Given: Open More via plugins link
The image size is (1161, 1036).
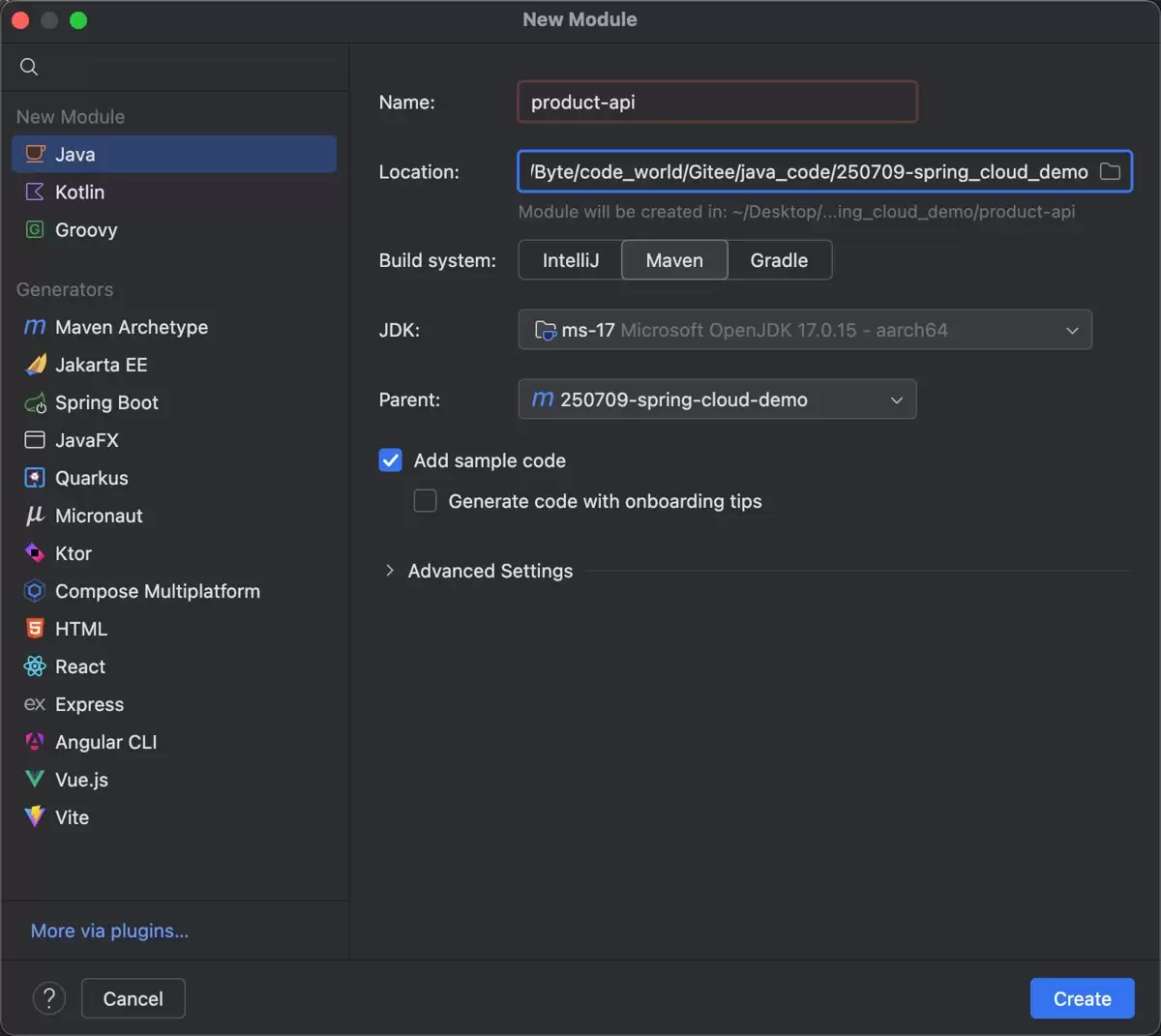Looking at the screenshot, I should click(109, 931).
